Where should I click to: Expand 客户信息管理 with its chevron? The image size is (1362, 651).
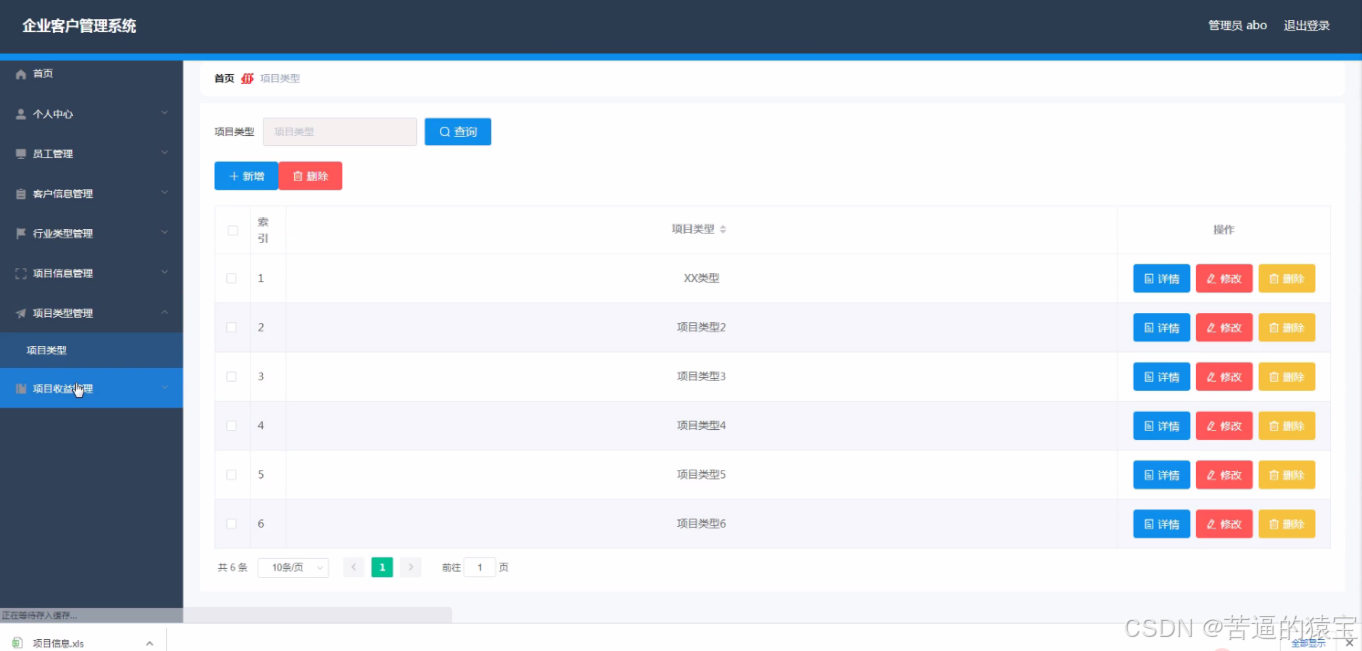click(x=165, y=193)
